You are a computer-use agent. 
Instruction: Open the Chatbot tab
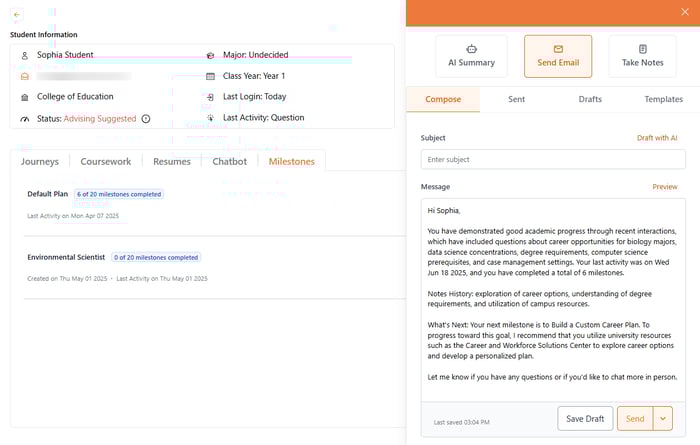[x=229, y=162]
